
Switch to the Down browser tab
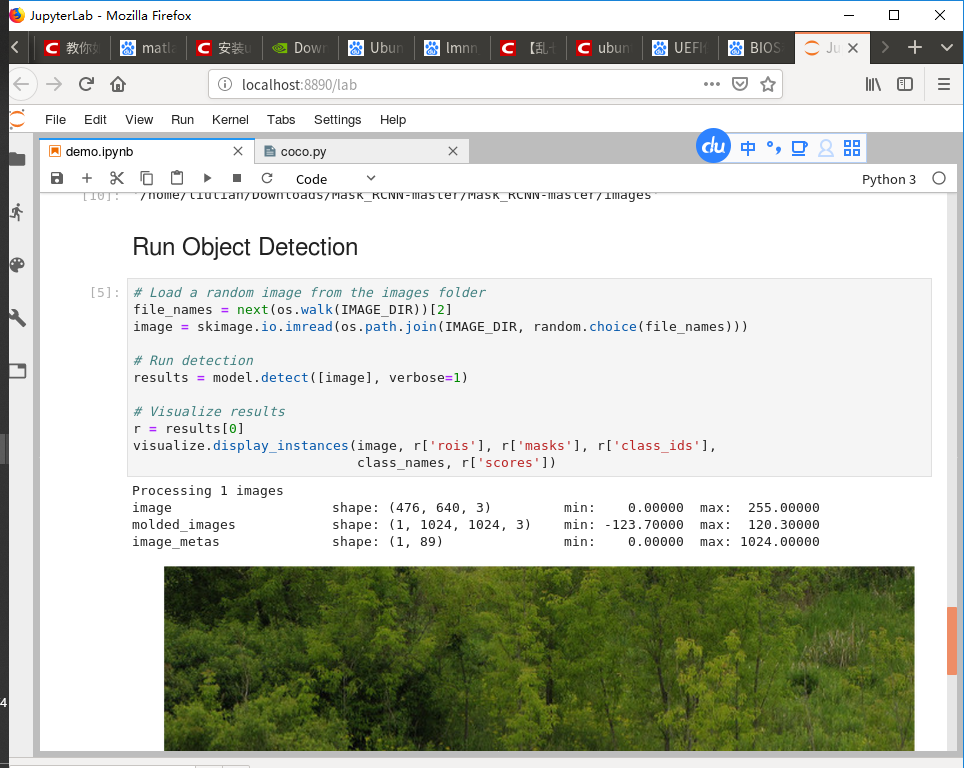[299, 48]
